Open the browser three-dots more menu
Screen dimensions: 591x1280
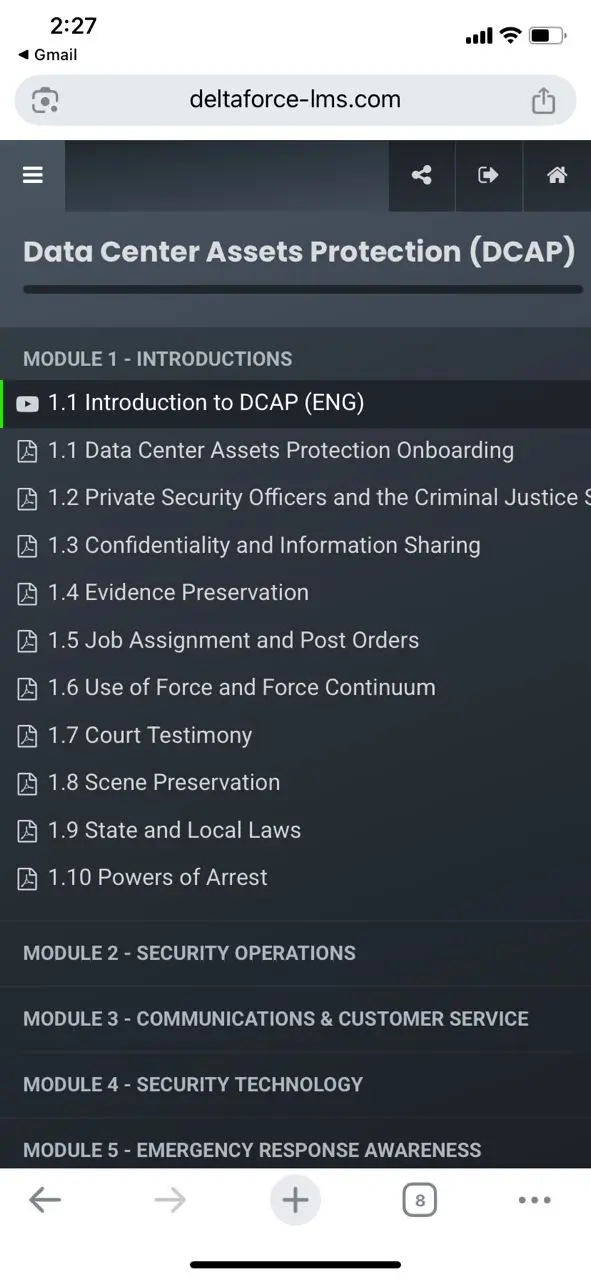[535, 1200]
